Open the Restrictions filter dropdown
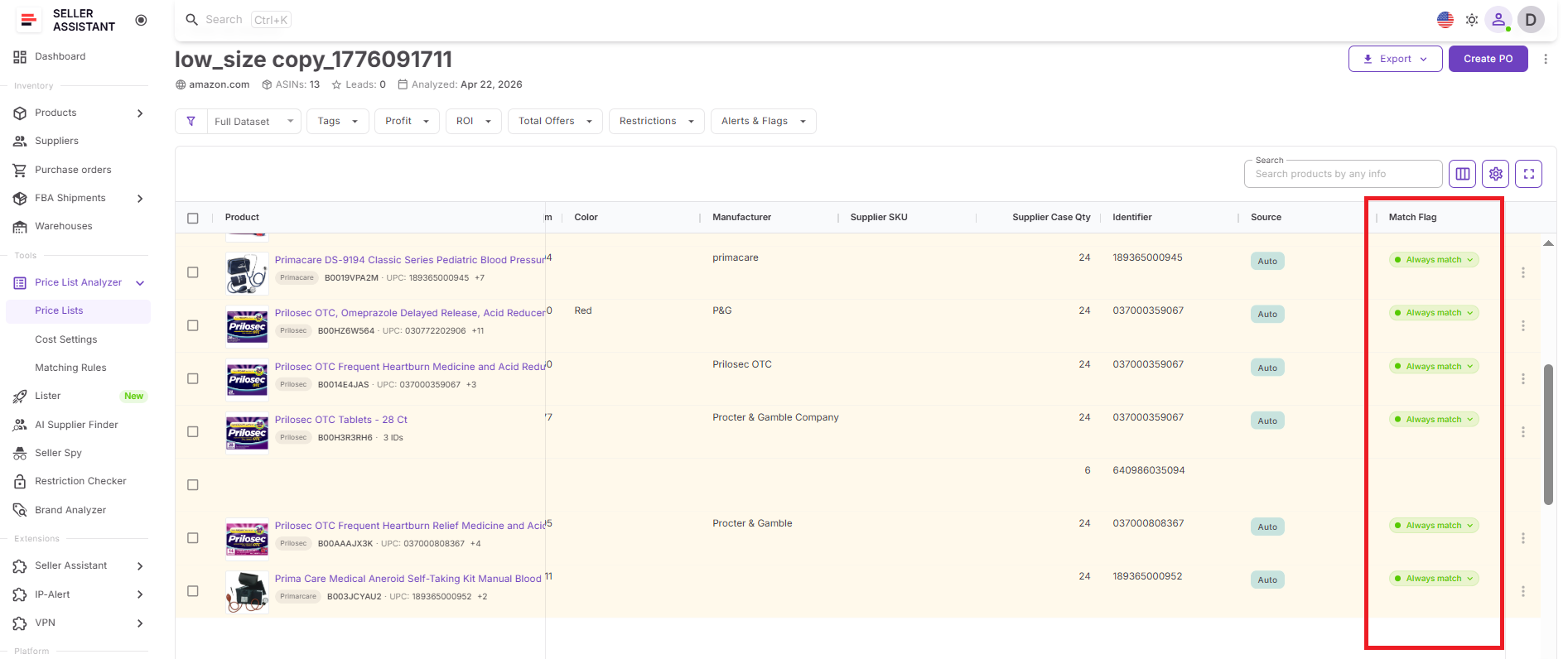This screenshot has height=659, width=1568. point(657,121)
